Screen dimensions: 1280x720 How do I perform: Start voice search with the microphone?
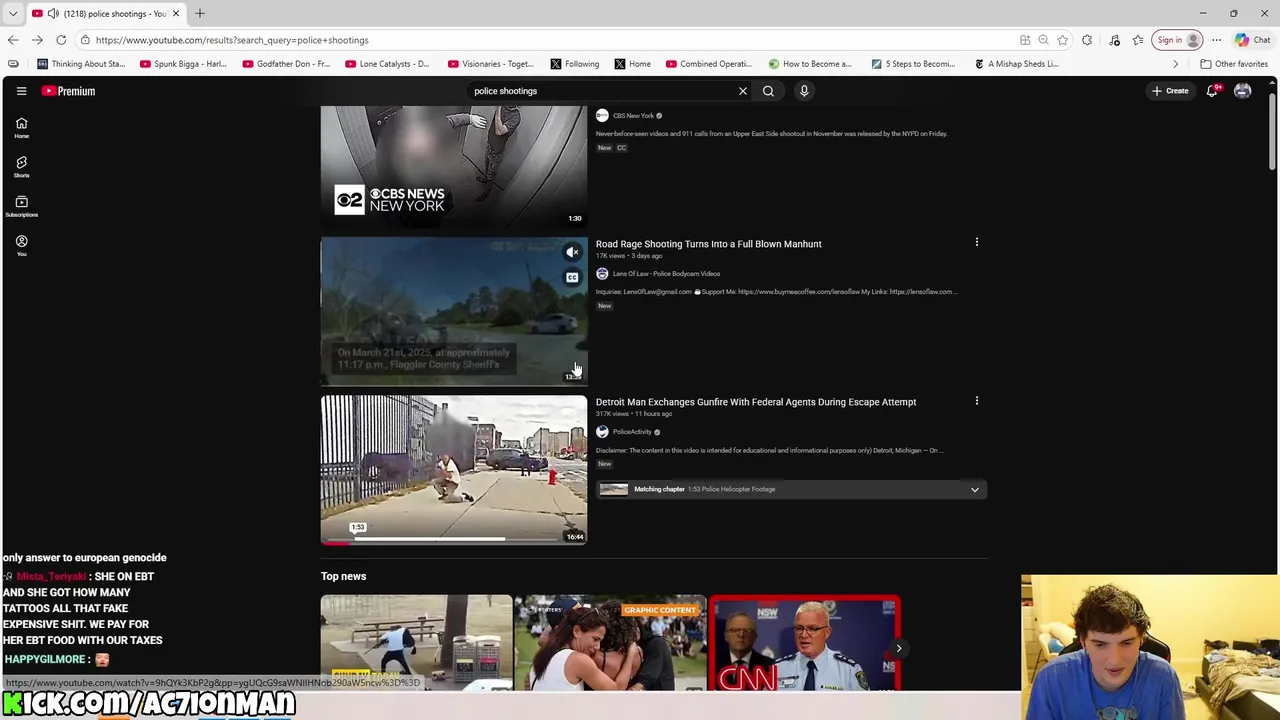[x=804, y=91]
